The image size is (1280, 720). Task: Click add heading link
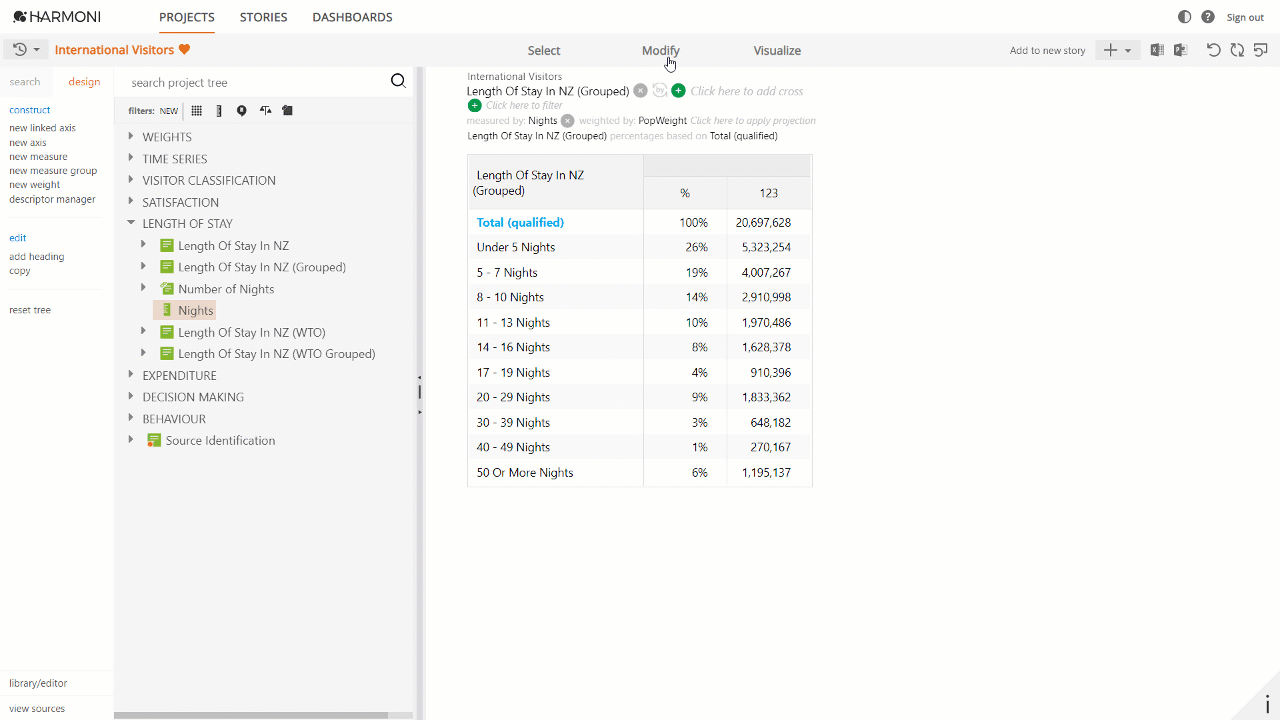coord(37,257)
